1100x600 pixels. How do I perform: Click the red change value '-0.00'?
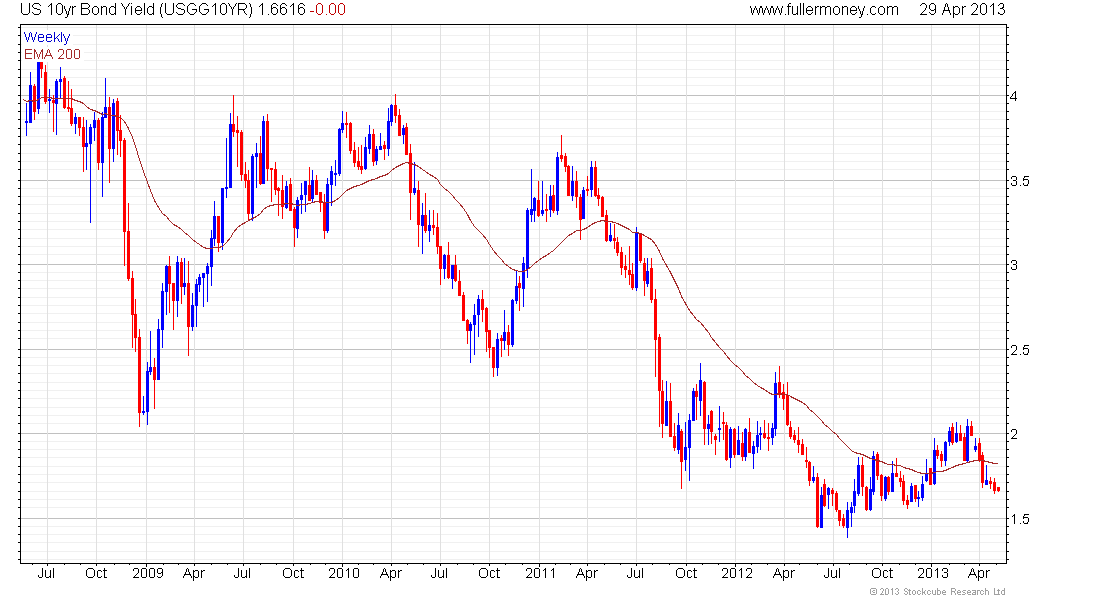click(328, 10)
